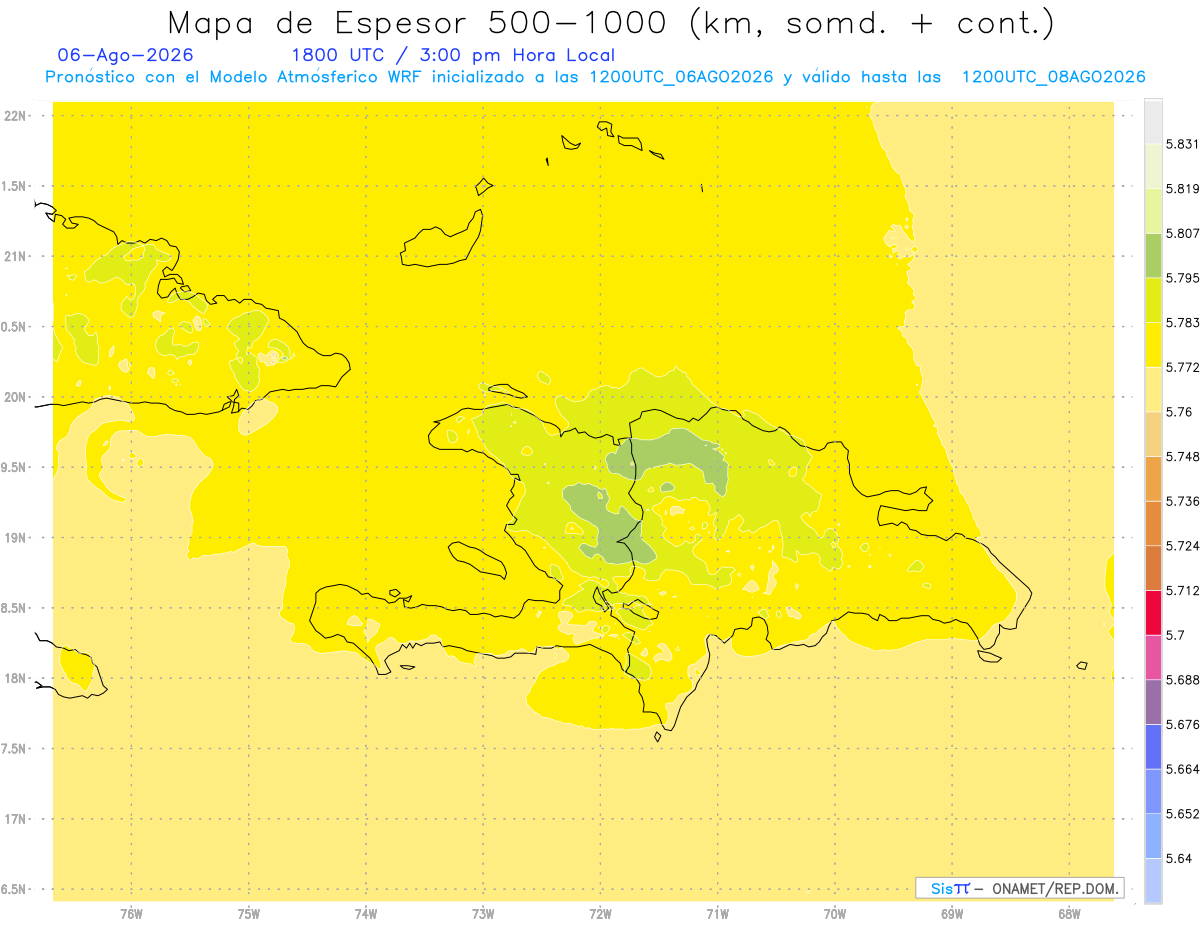
Task: Click the 20N latitude axis label
Action: coord(15,397)
